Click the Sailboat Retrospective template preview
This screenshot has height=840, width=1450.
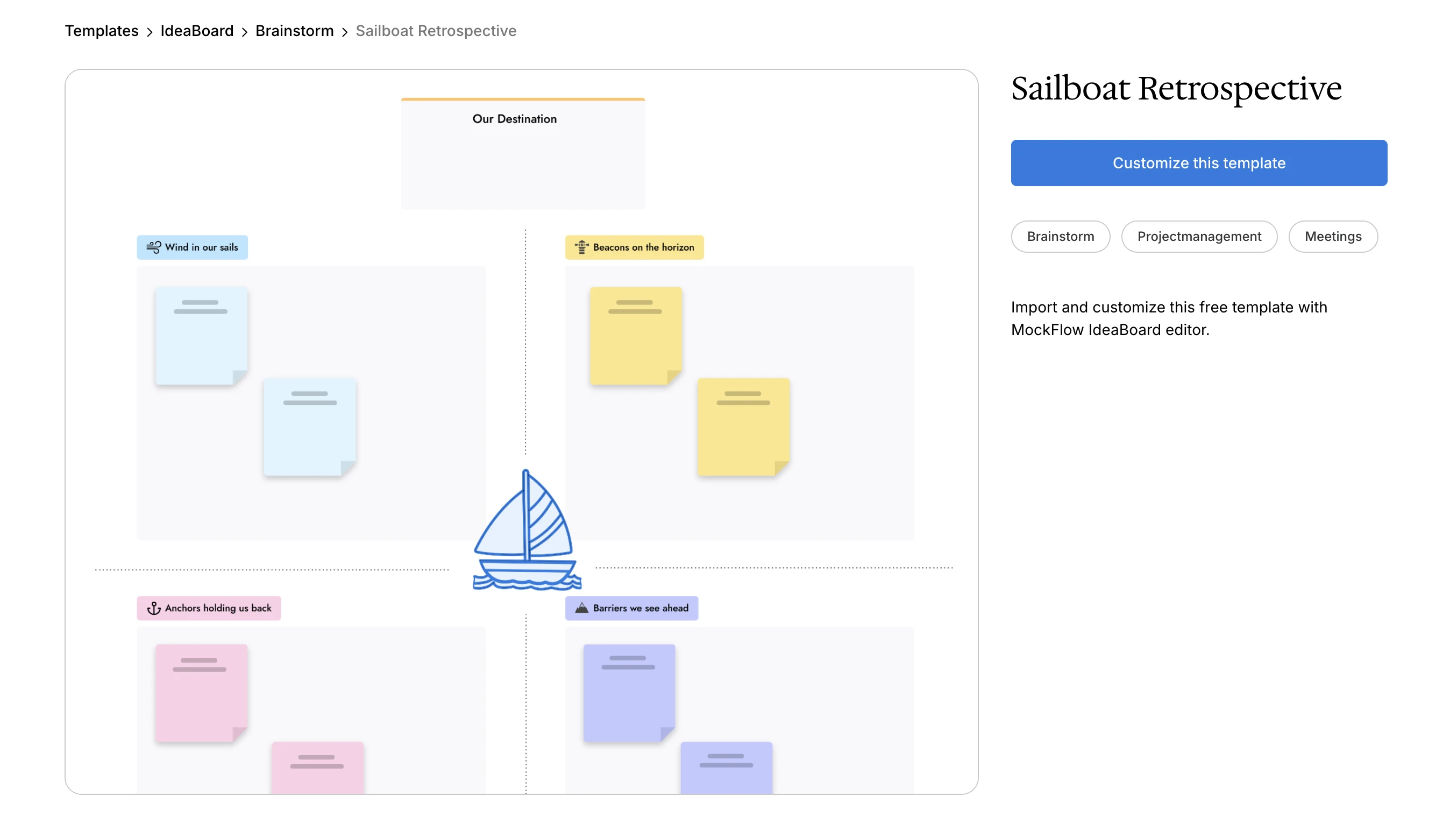click(x=521, y=432)
